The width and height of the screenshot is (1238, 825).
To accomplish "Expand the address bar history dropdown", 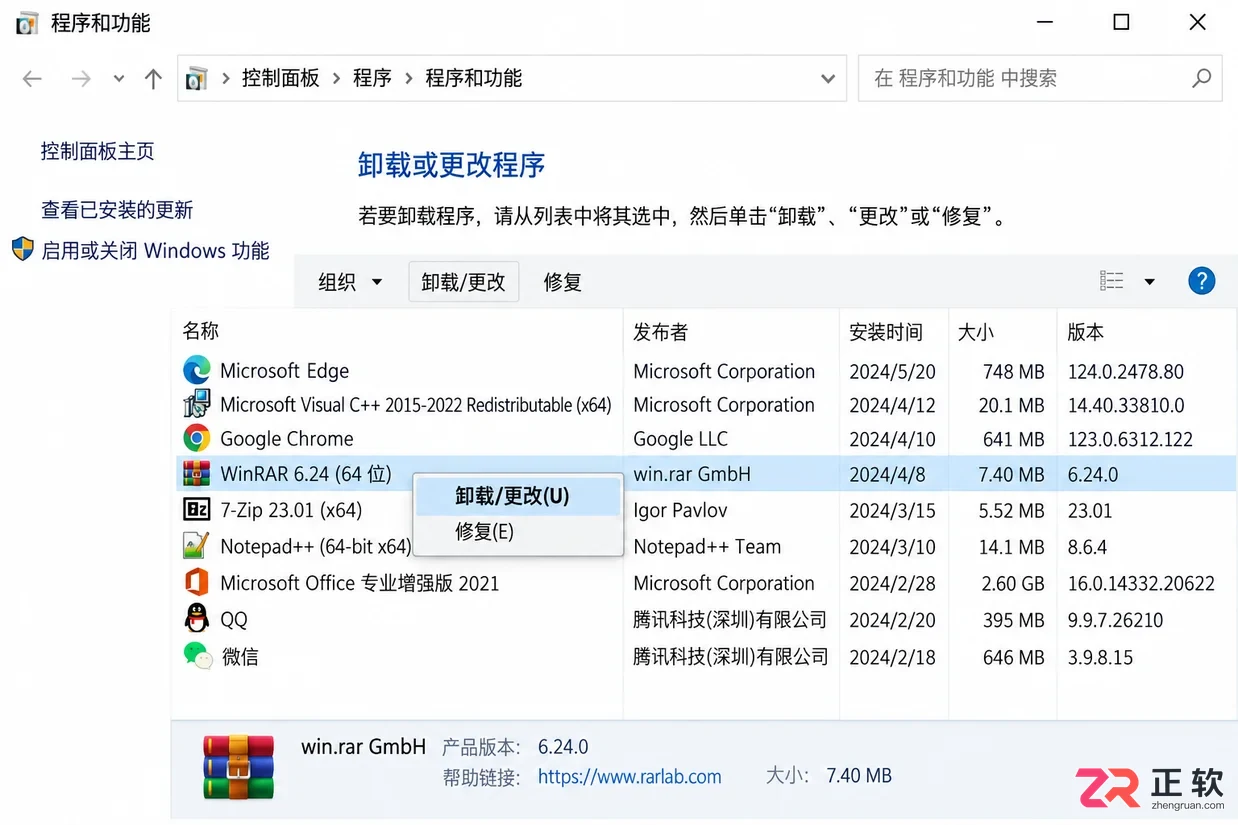I will pos(827,79).
